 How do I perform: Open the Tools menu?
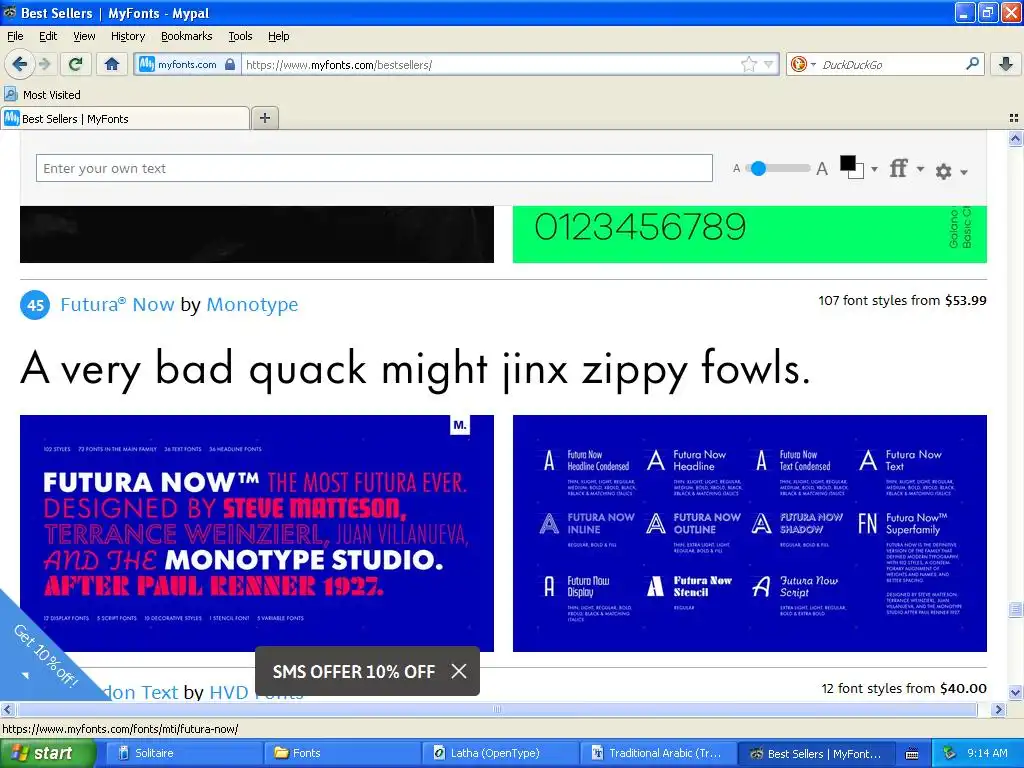point(240,36)
